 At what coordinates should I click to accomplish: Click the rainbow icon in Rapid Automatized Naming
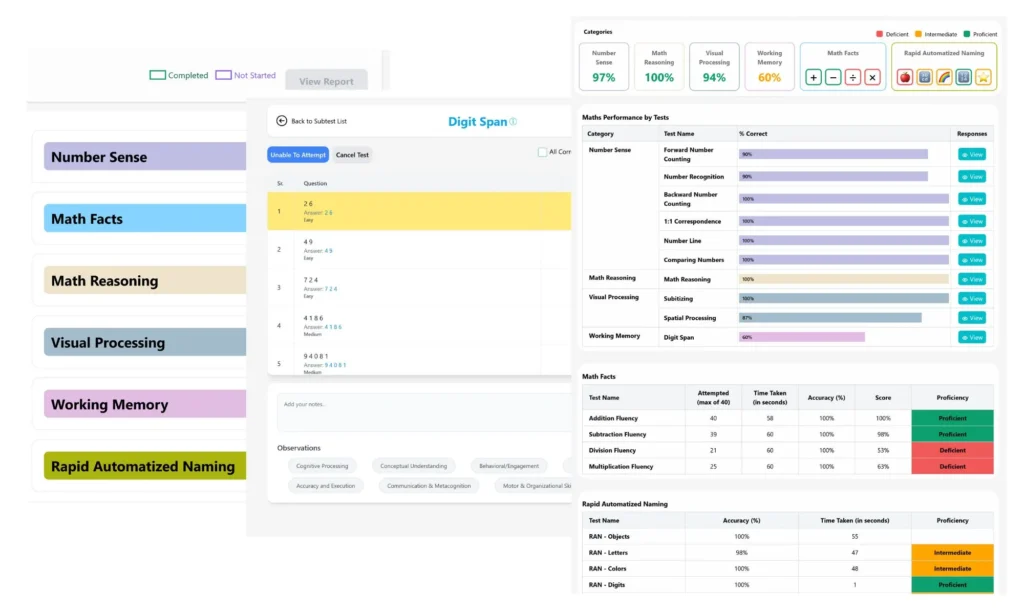[944, 78]
